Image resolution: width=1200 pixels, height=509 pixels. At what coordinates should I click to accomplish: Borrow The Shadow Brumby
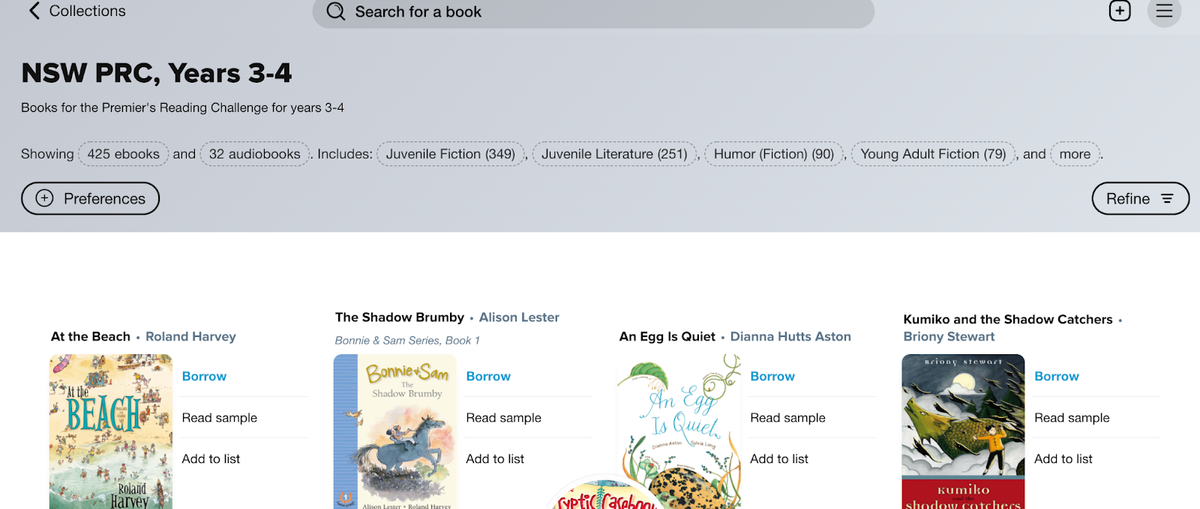tap(488, 376)
